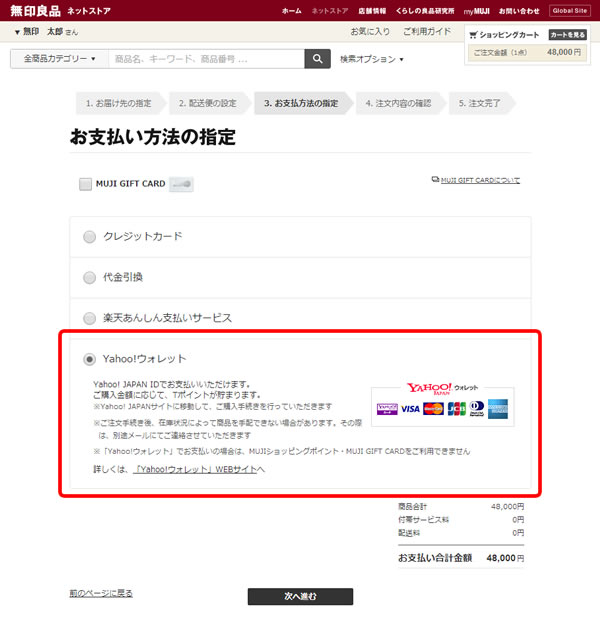Screen dimensions: 600x620
Task: Click the 前のページに戻る link
Action: pos(101,594)
